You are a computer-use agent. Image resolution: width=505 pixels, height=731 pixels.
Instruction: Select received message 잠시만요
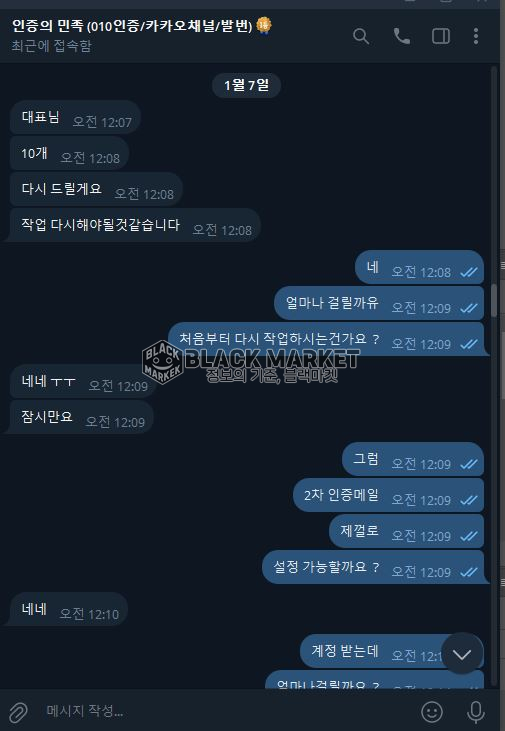[x=81, y=417]
